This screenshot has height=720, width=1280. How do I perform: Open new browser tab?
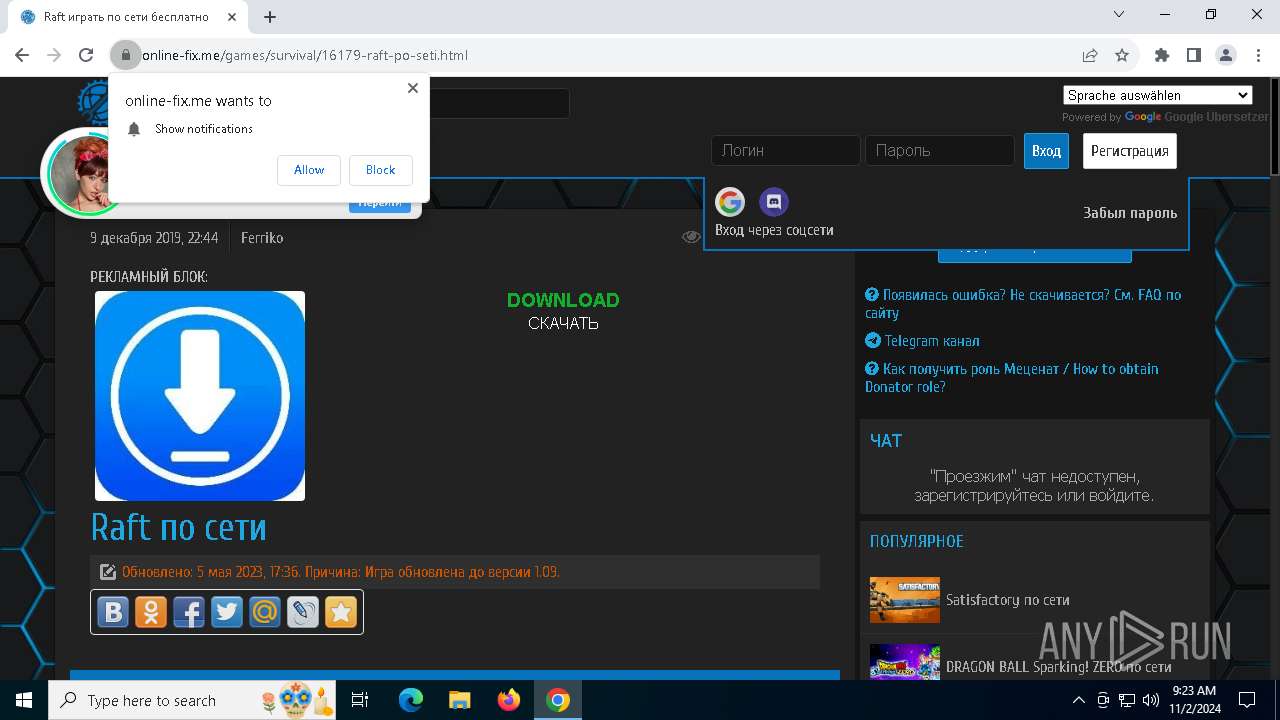click(270, 16)
